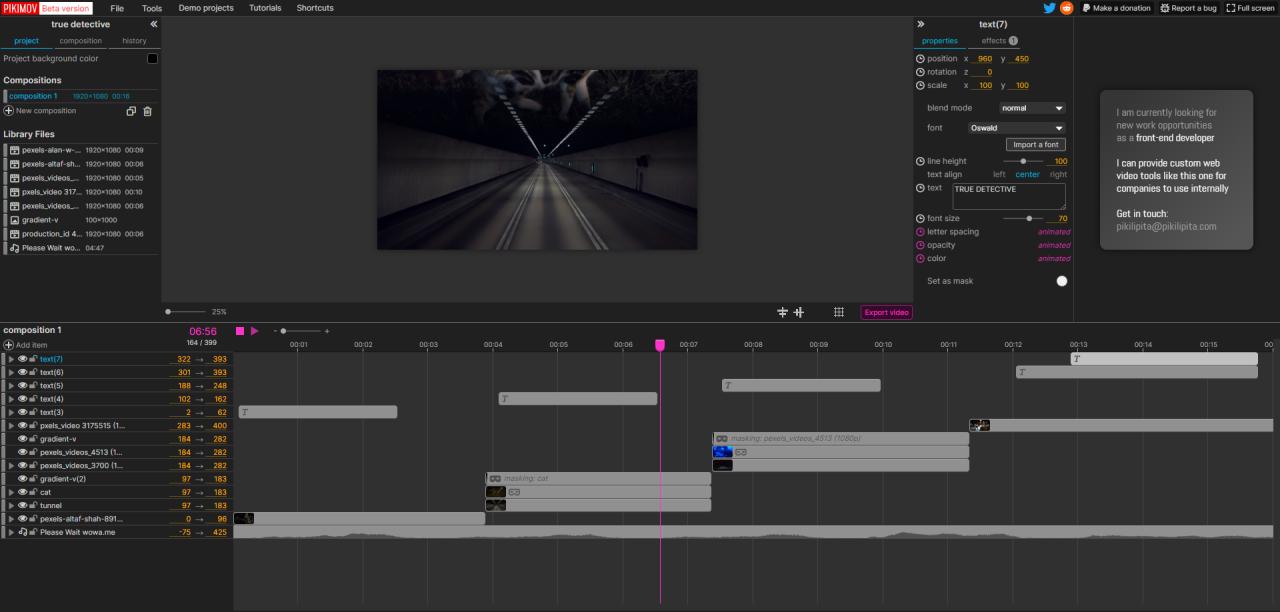Delete composition using the trash icon
Image resolution: width=1280 pixels, height=612 pixels.
pyautogui.click(x=148, y=111)
